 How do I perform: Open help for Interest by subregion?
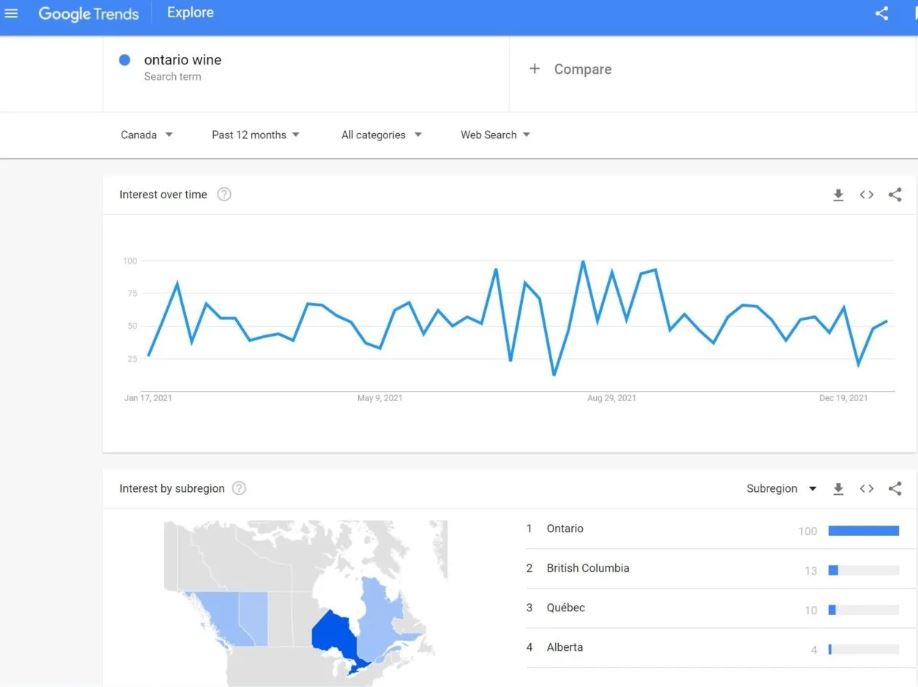click(x=239, y=489)
